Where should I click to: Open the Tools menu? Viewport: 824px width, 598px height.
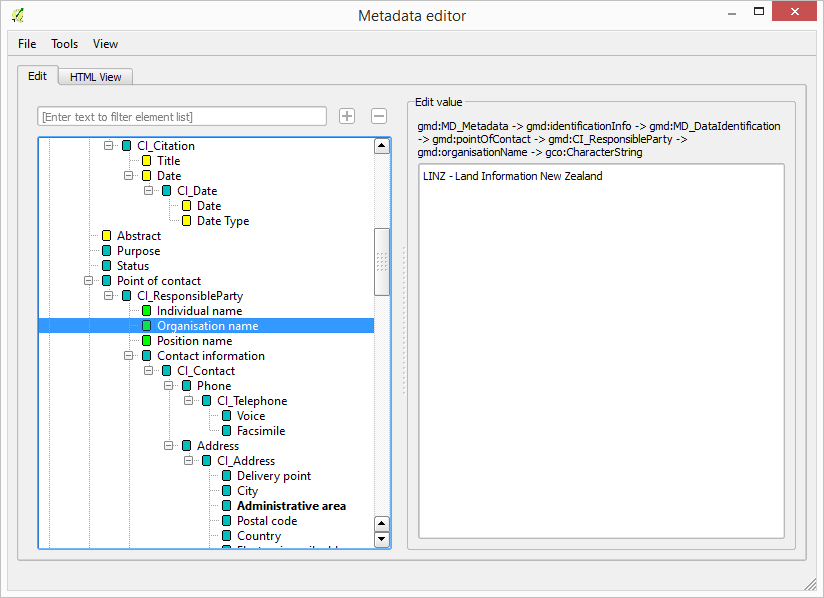[64, 43]
